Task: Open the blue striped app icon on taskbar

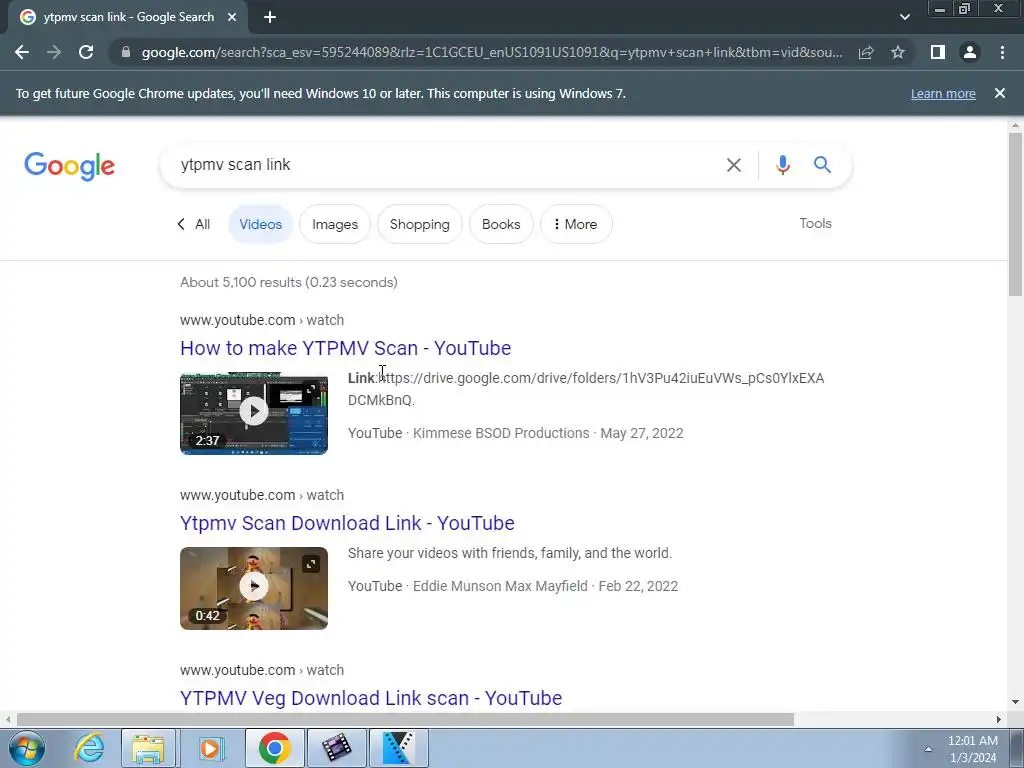Action: click(398, 748)
